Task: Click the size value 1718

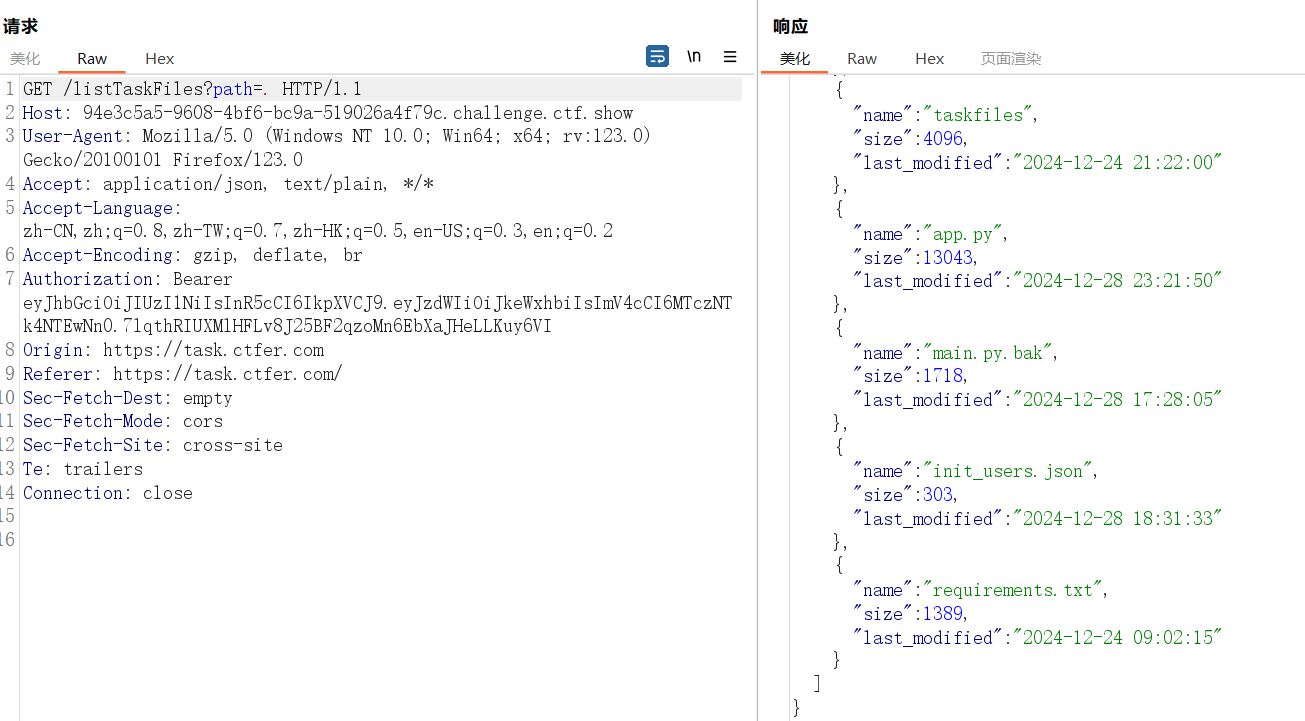Action: point(943,377)
